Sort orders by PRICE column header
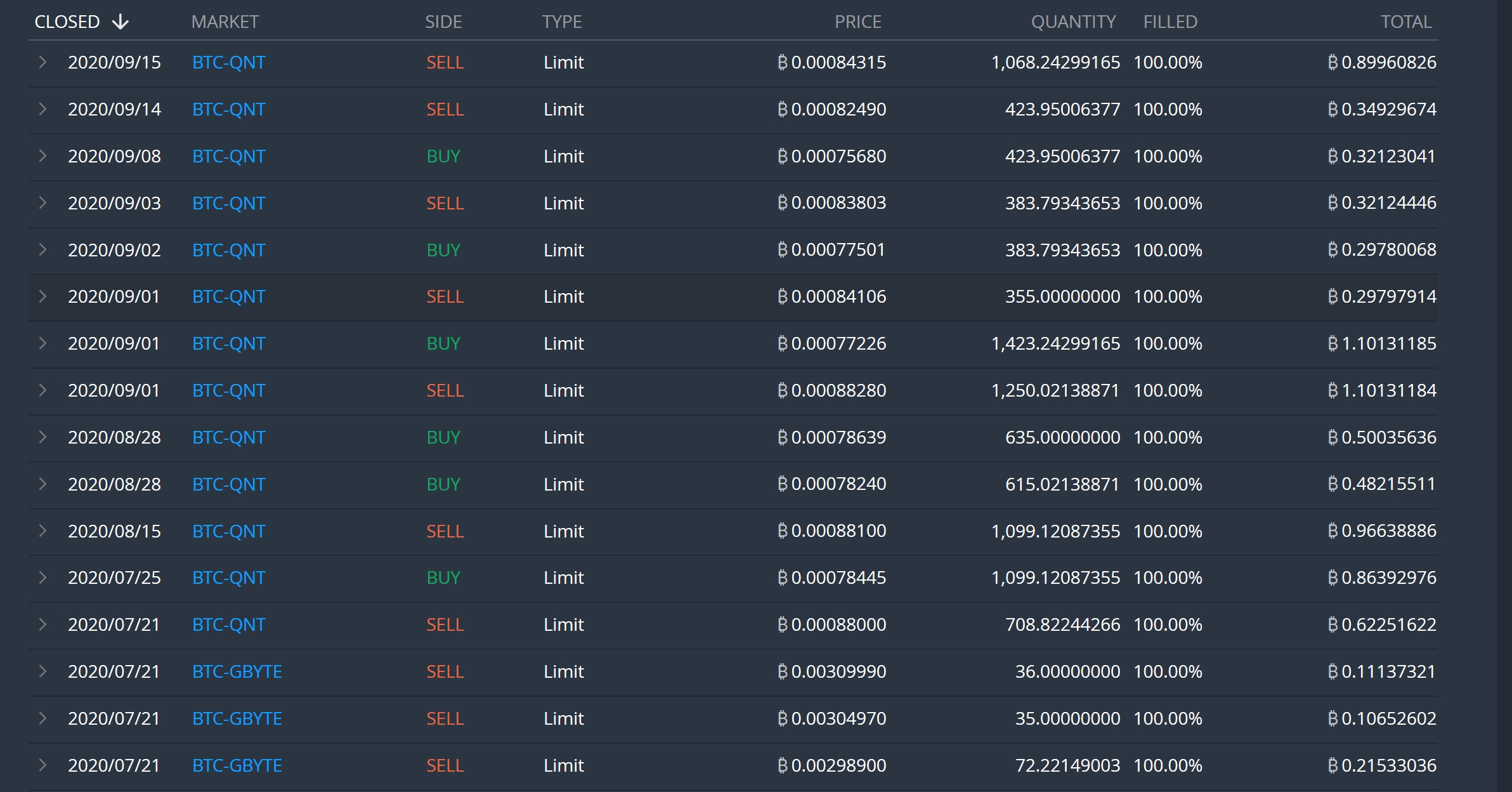Screen dimensions: 1512x792 (857, 22)
